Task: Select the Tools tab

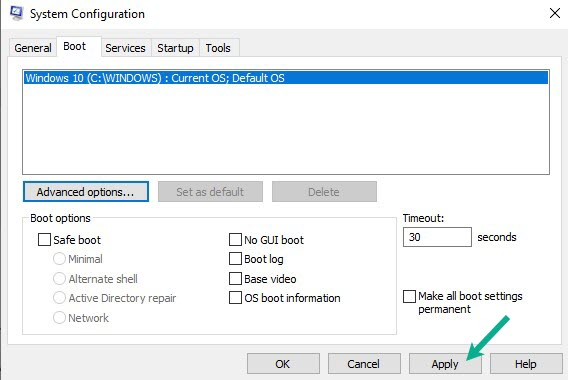Action: [218, 48]
